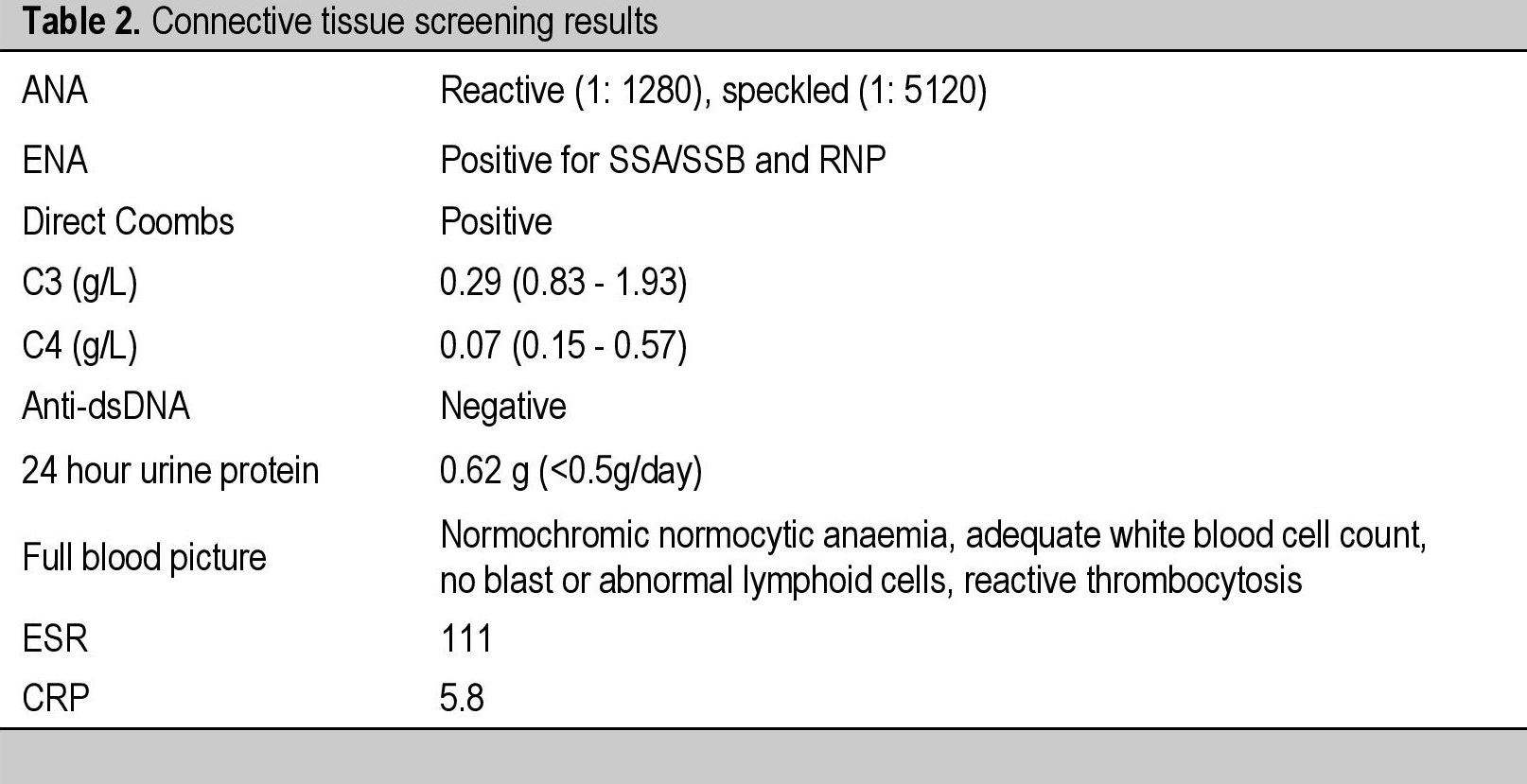Click the Table 2 caption title
Viewport: 1527px width, 784px height.
(x=340, y=21)
